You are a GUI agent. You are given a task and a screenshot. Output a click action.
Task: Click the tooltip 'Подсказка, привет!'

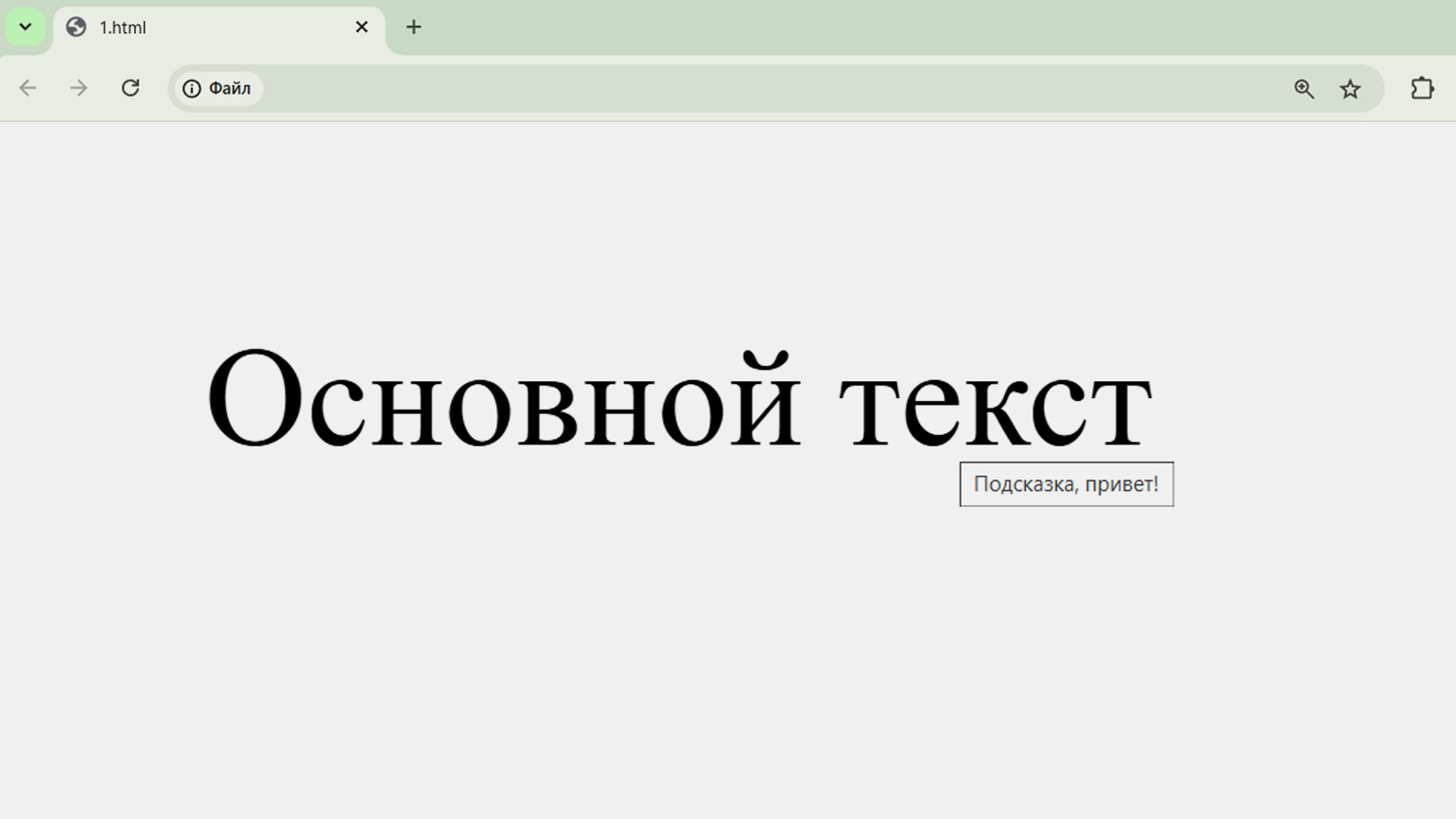click(x=1066, y=484)
